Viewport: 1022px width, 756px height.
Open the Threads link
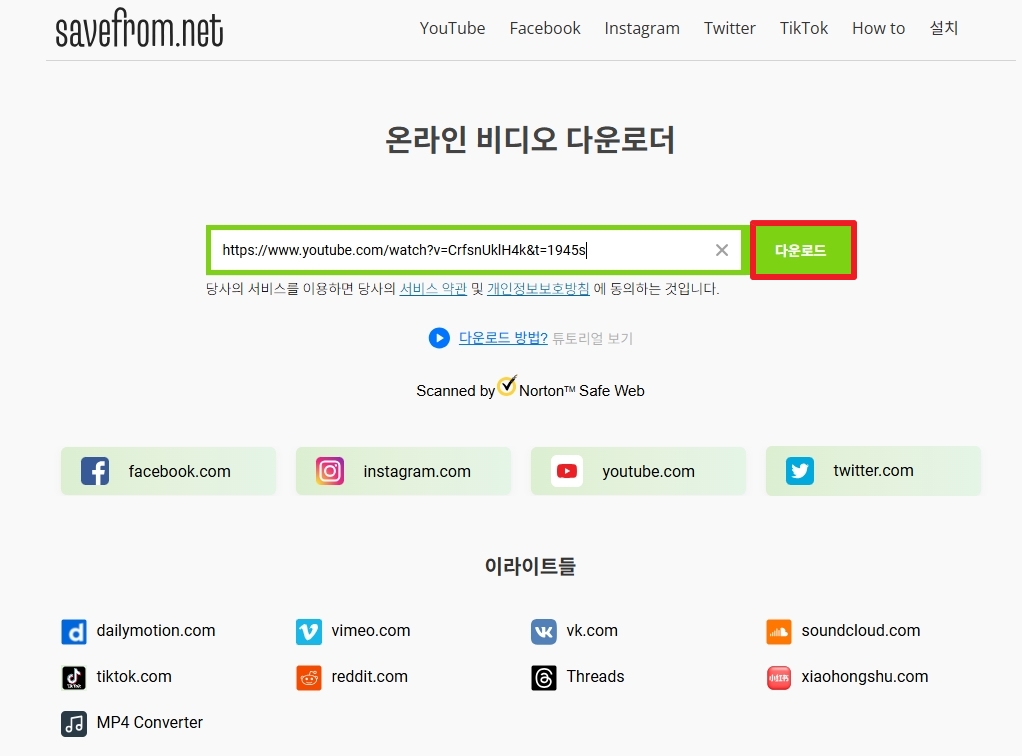point(596,676)
